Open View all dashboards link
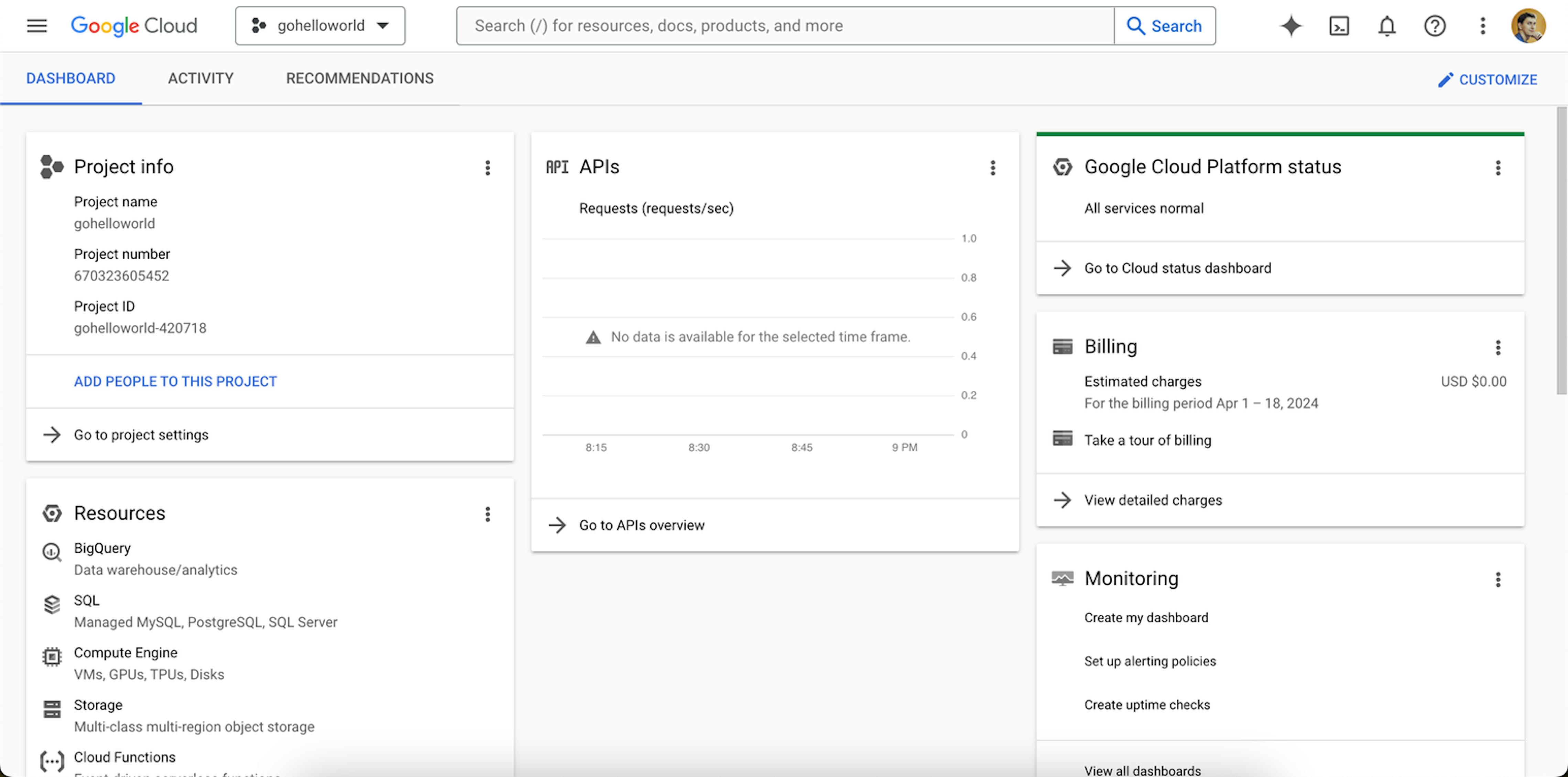The height and width of the screenshot is (777, 1568). pos(1143,770)
